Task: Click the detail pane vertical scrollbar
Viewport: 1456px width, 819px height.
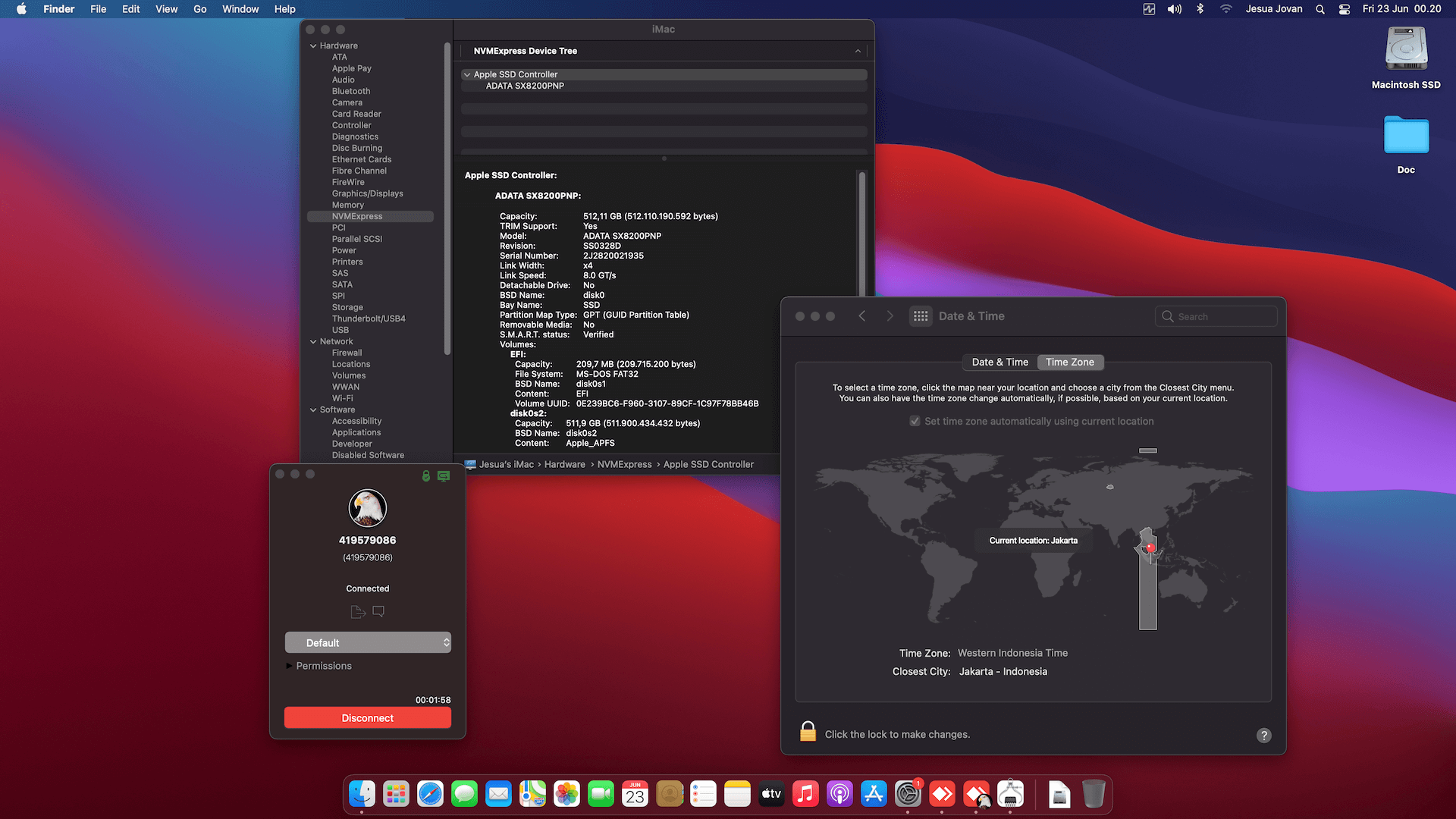Action: click(x=862, y=234)
